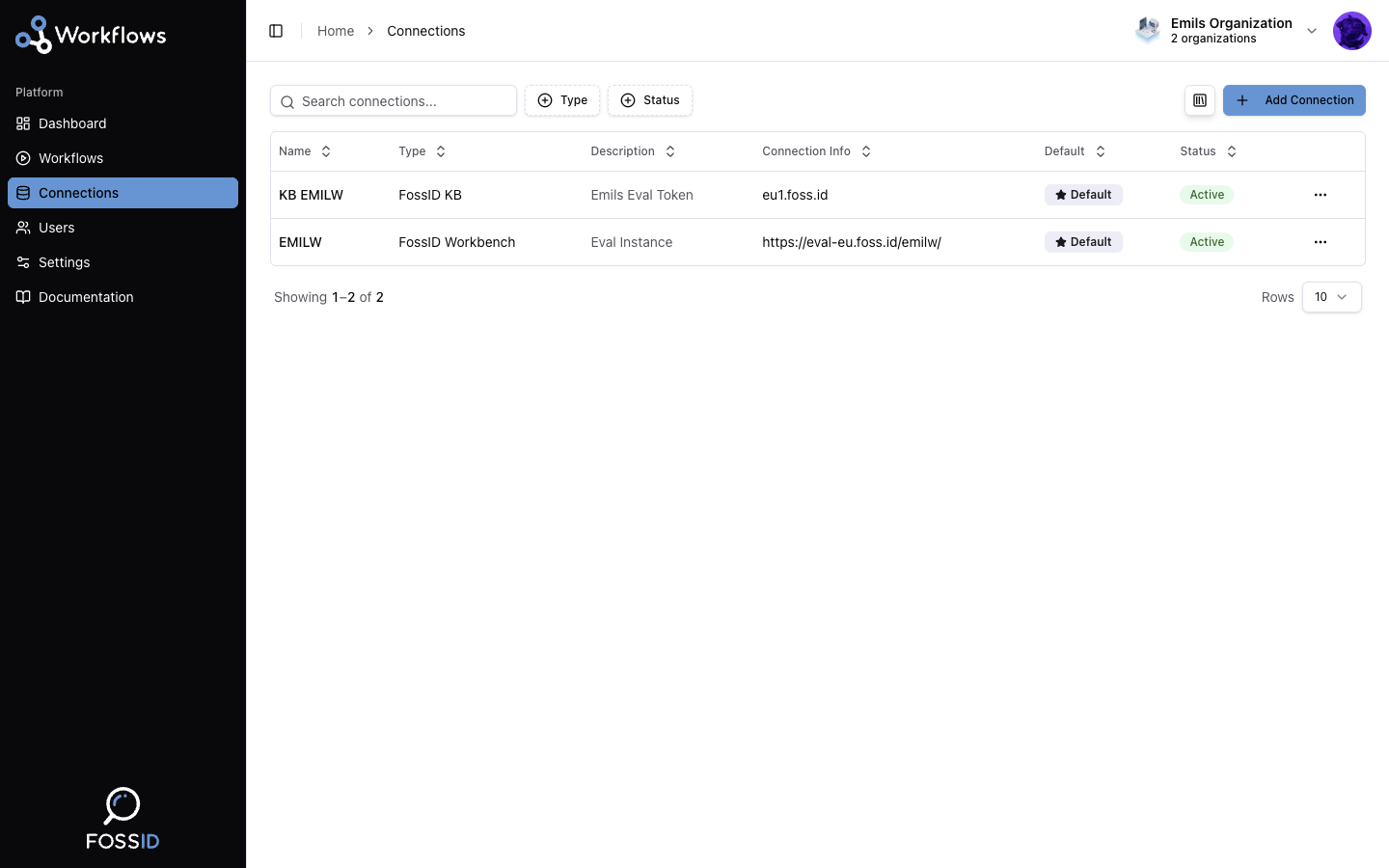Click the Default badge on the Eval Instance row

[1083, 242]
